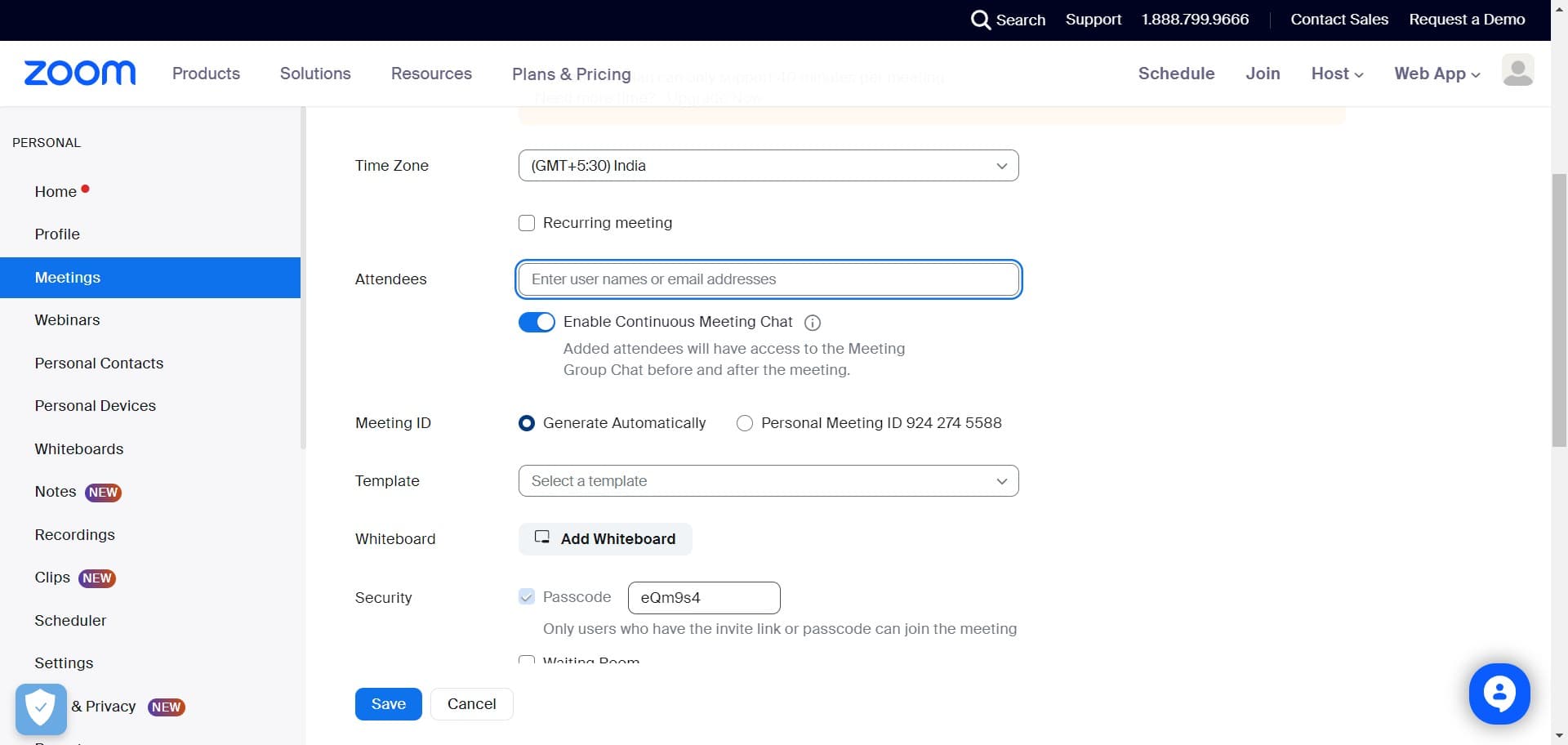Screen dimensions: 1568x745
Task: Switch to the Webinars section
Action: coord(67,320)
